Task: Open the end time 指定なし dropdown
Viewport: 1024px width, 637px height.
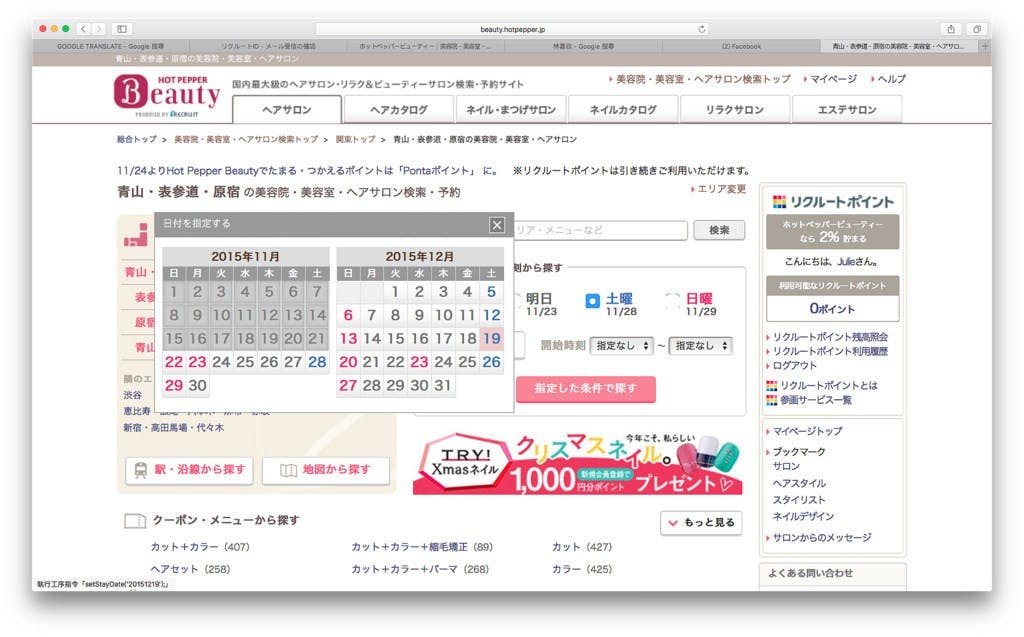Action: click(x=700, y=346)
